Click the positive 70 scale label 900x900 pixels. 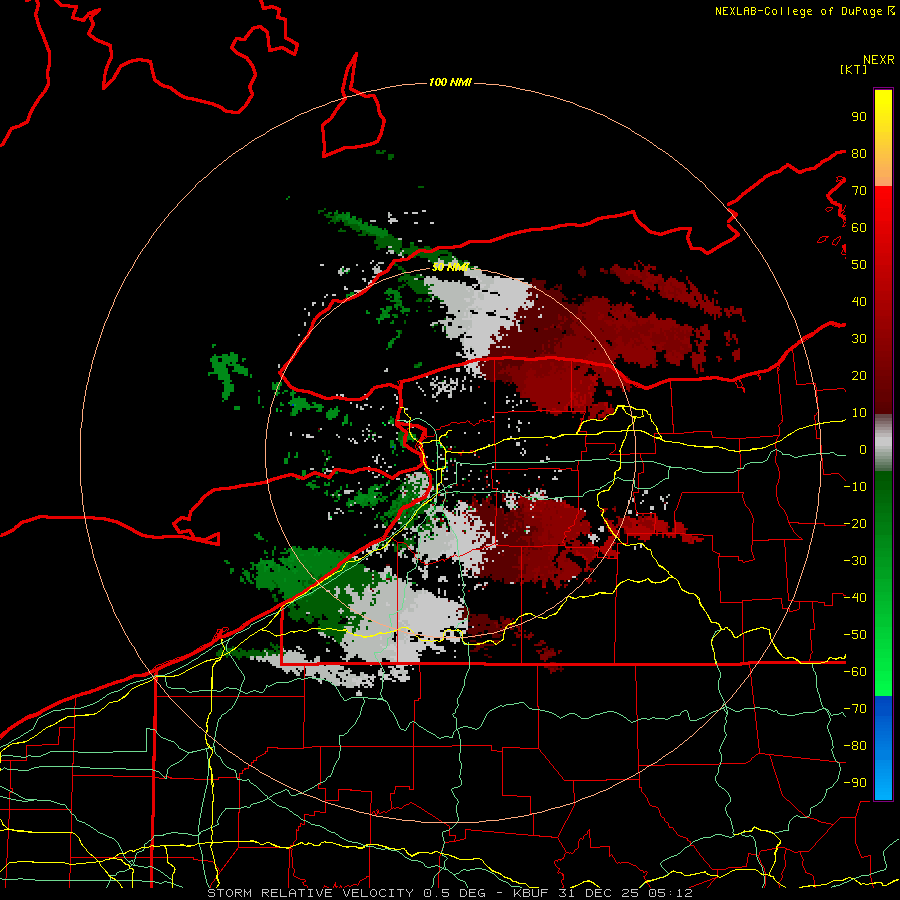coord(859,191)
